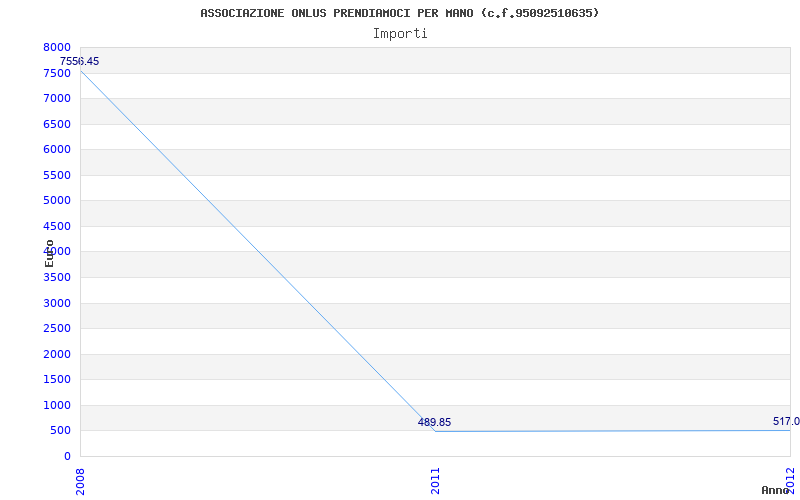Click the 517.0 data point label
This screenshot has height=500, width=800.
coord(786,421)
